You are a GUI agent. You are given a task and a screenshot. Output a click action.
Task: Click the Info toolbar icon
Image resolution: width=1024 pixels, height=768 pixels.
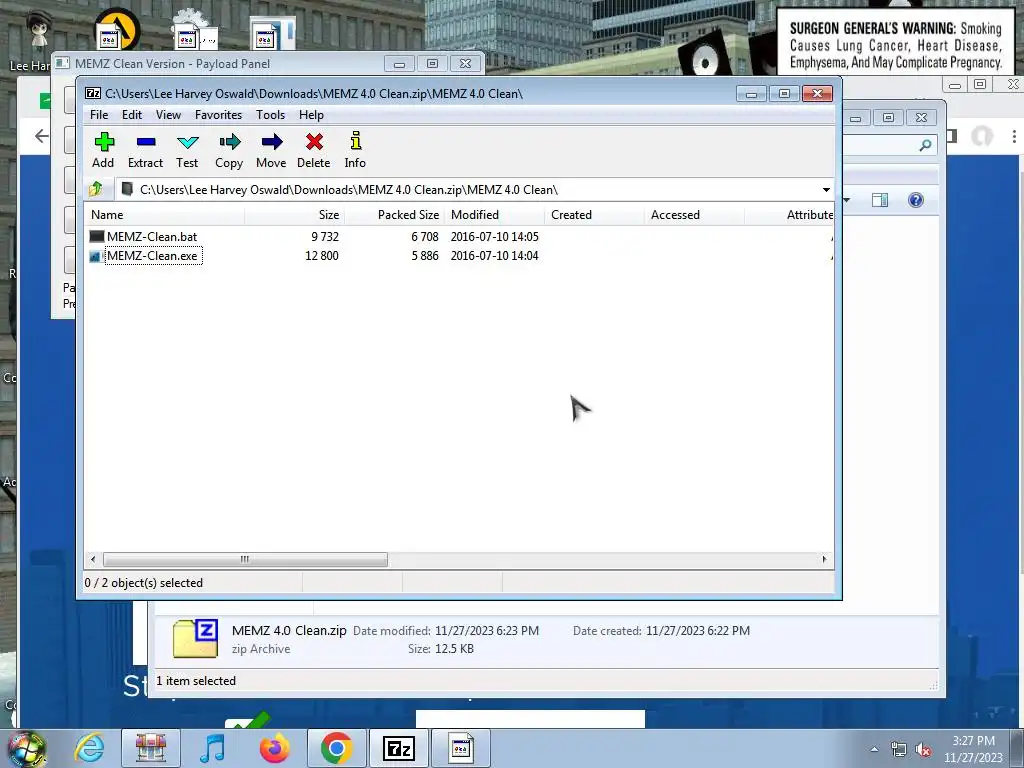pos(355,150)
